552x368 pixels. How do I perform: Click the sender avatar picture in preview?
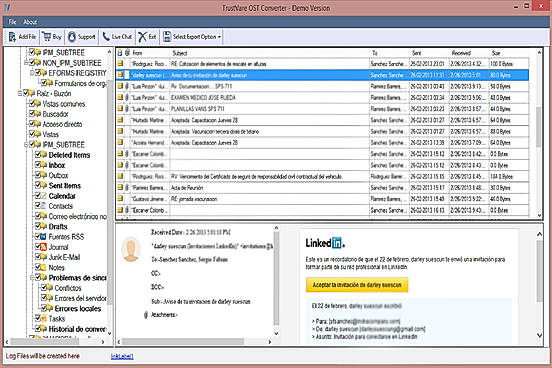coord(131,249)
